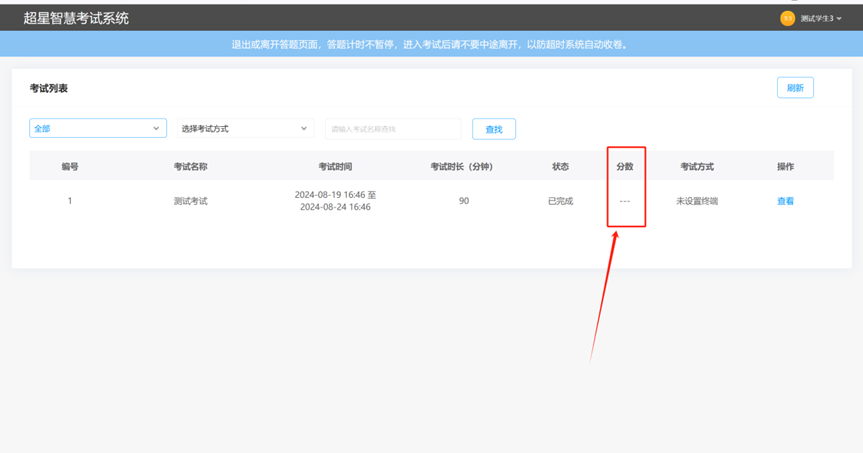Click the orange user avatar icon
Image resolution: width=863 pixels, height=453 pixels.
[788, 18]
